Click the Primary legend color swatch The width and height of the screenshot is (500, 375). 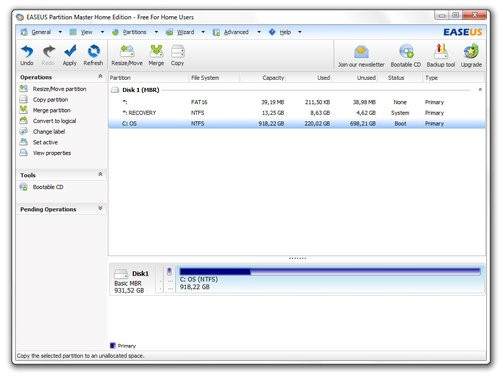[x=113, y=346]
